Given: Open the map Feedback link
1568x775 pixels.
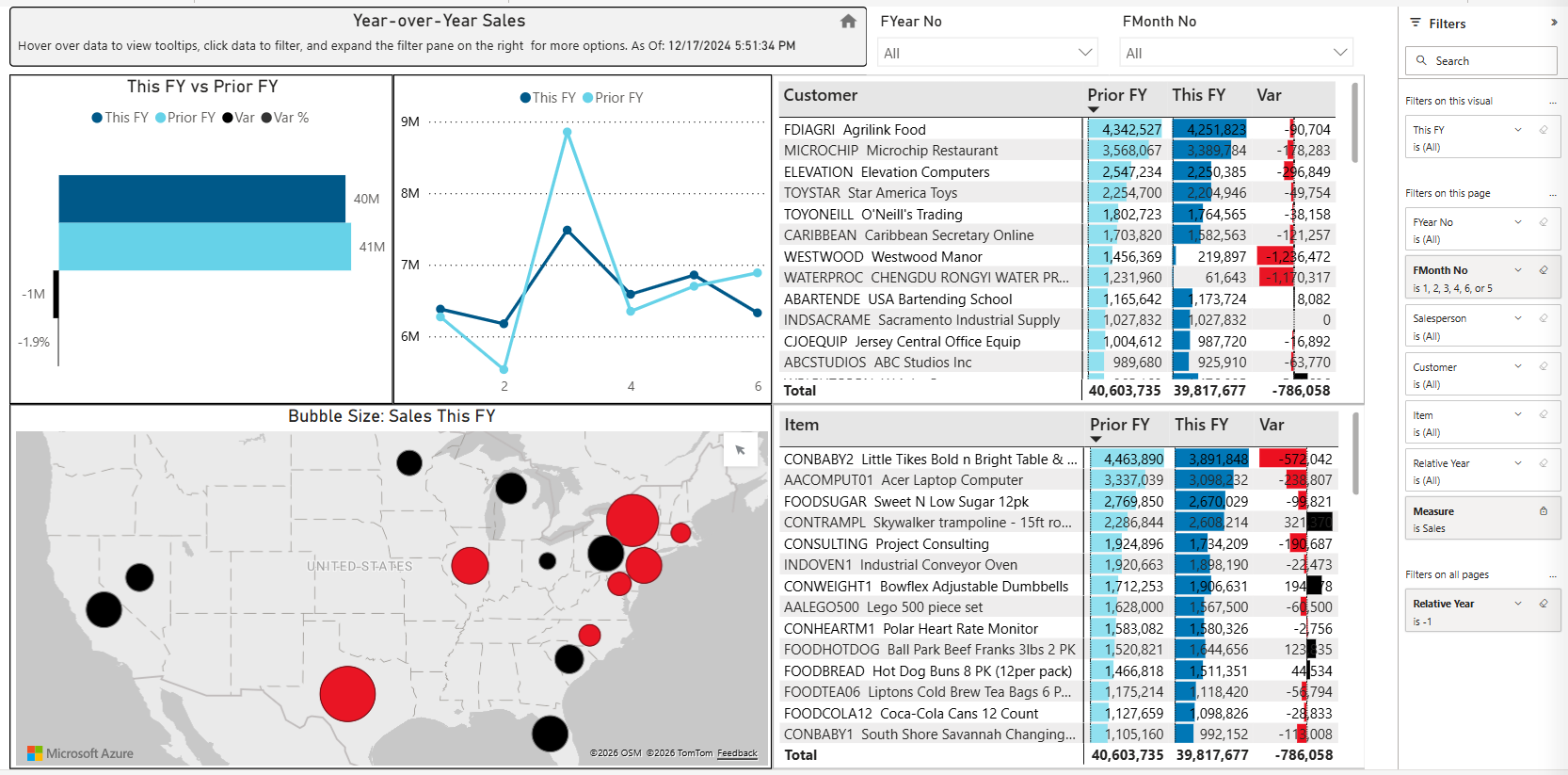Looking at the screenshot, I should coord(737,753).
